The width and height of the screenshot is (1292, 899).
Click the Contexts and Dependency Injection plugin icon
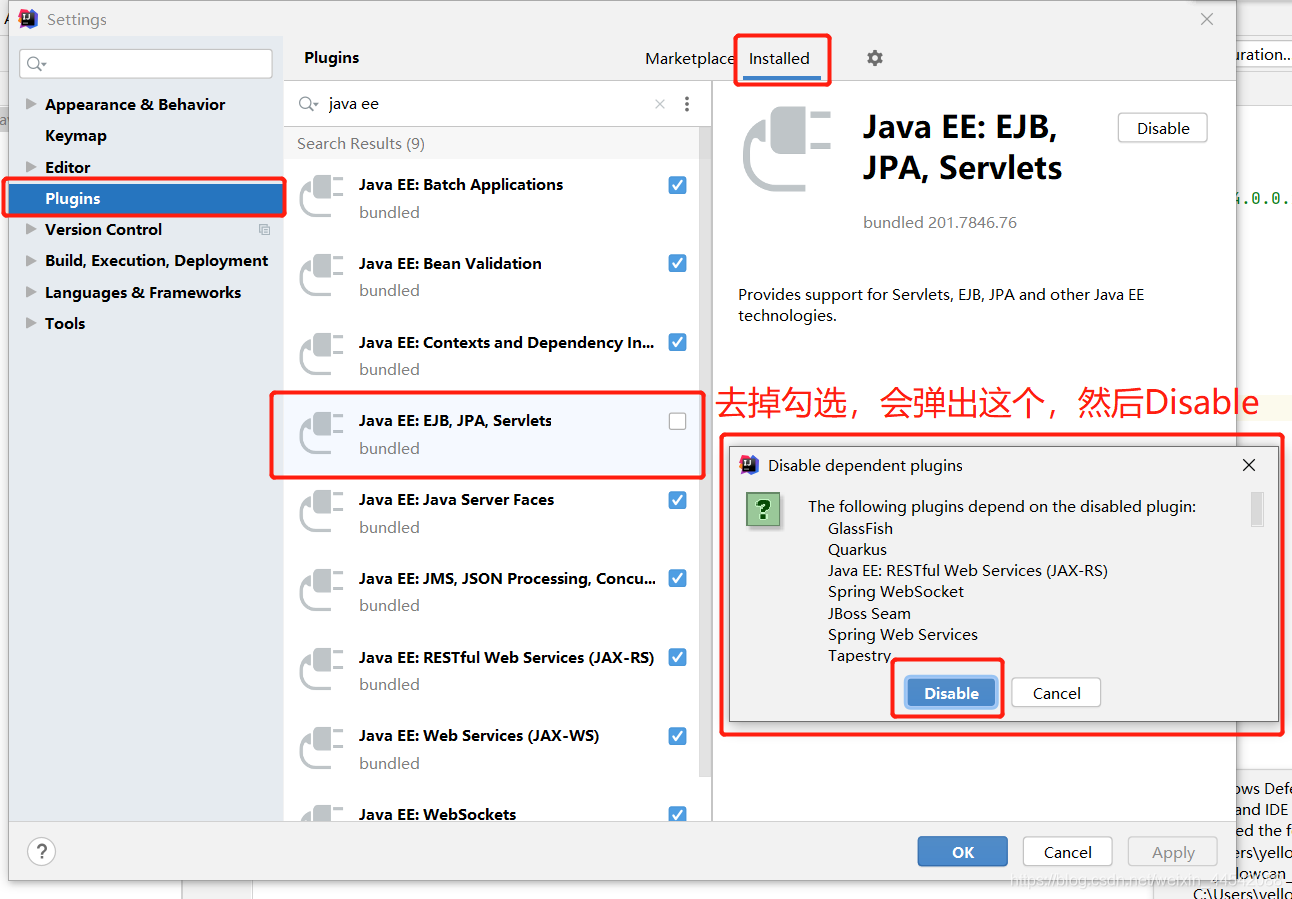pos(322,355)
